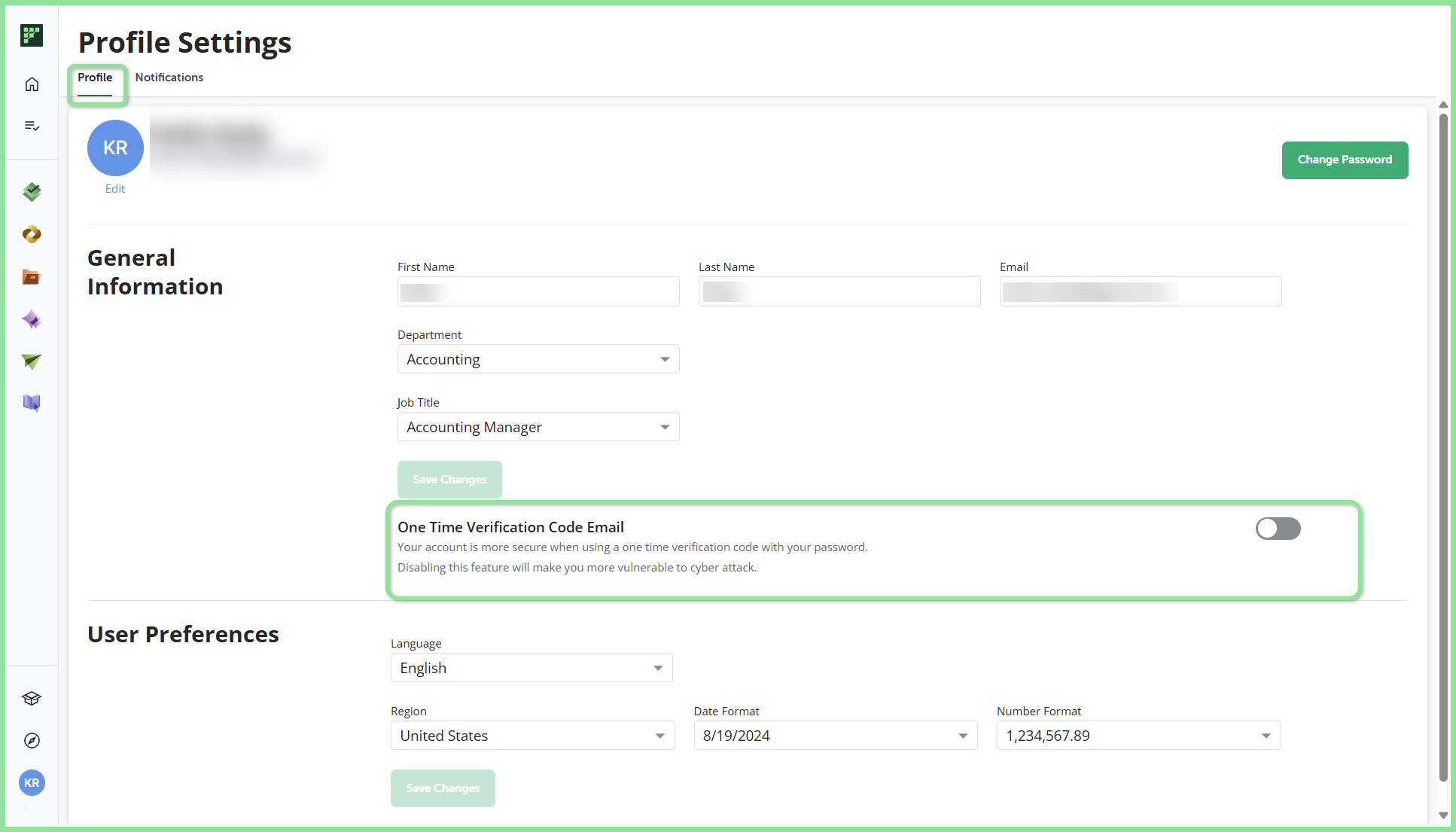Open the Number Format dropdown

click(x=1138, y=736)
